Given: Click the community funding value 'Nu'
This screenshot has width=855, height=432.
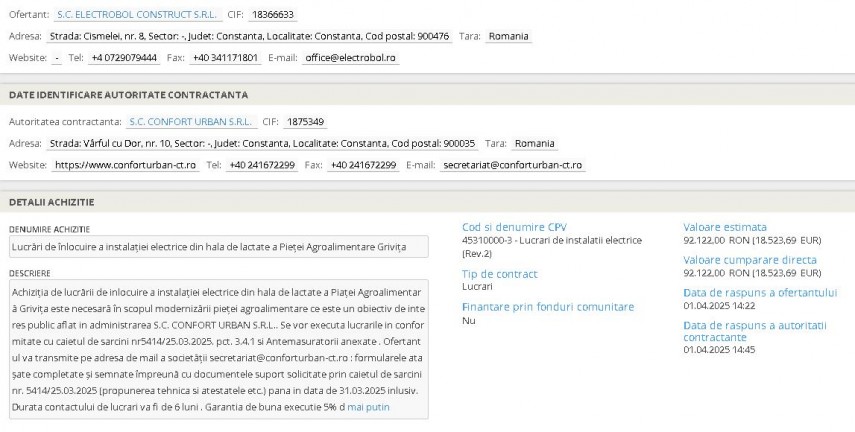Looking at the screenshot, I should (x=468, y=320).
